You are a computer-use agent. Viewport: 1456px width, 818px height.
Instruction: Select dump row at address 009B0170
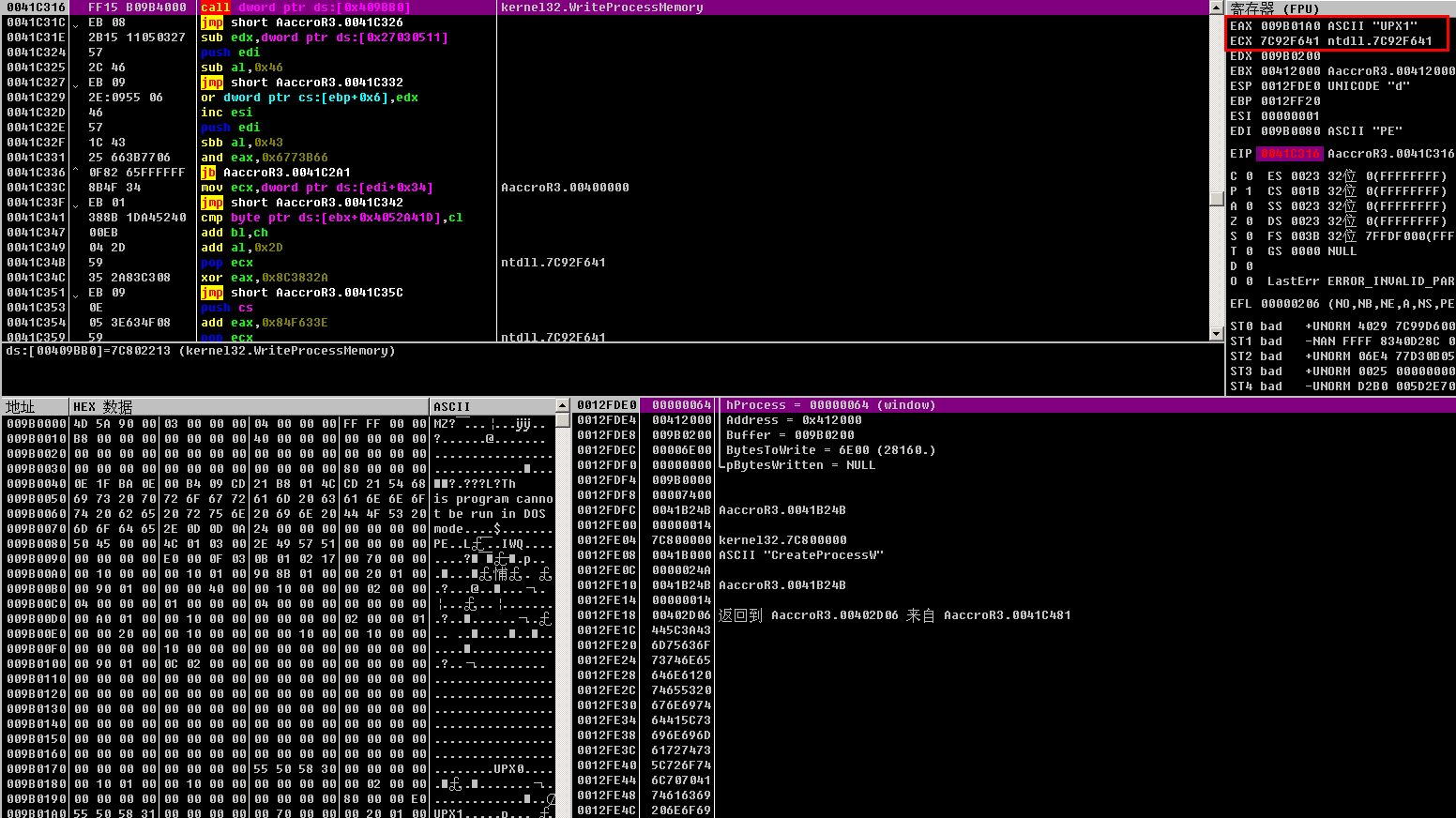pyautogui.click(x=279, y=769)
